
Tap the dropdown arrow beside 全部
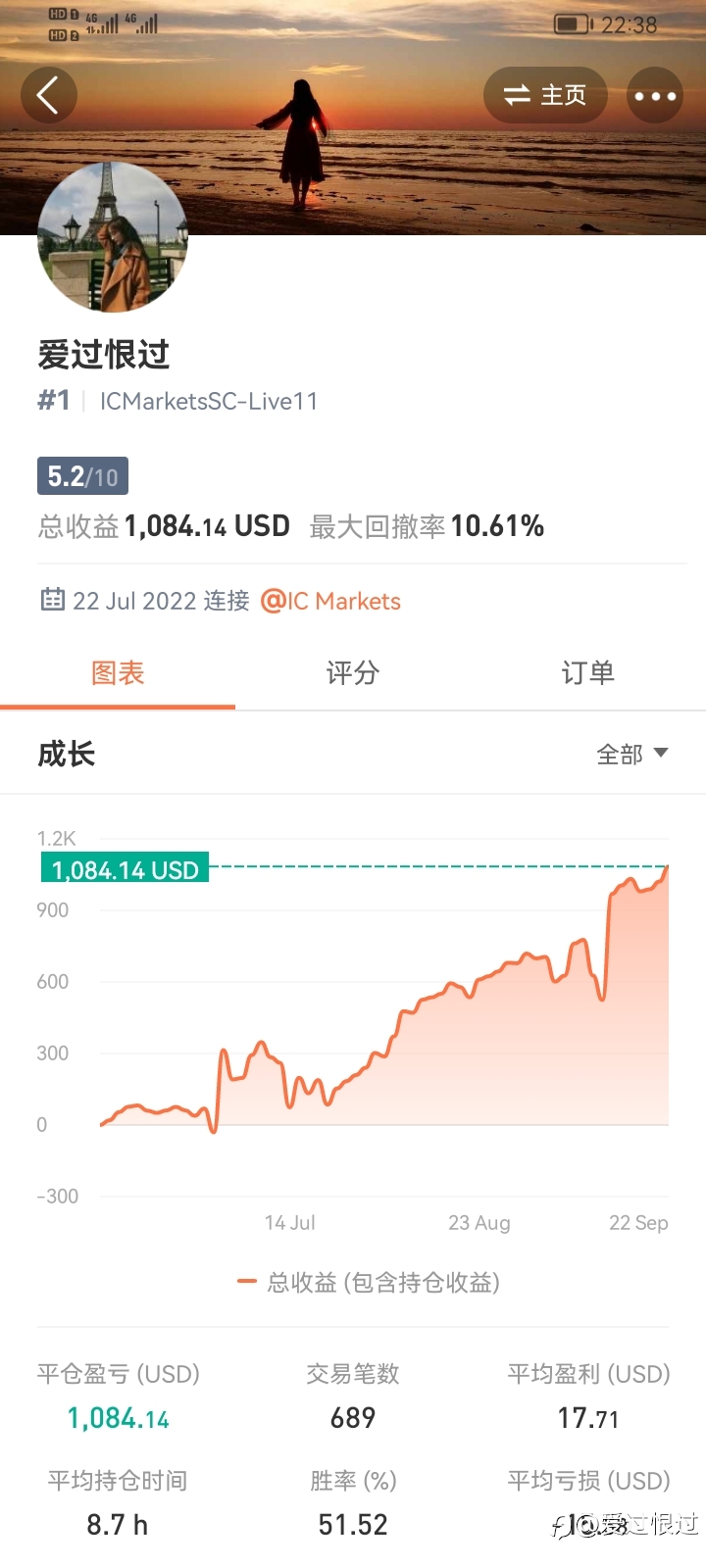[661, 753]
